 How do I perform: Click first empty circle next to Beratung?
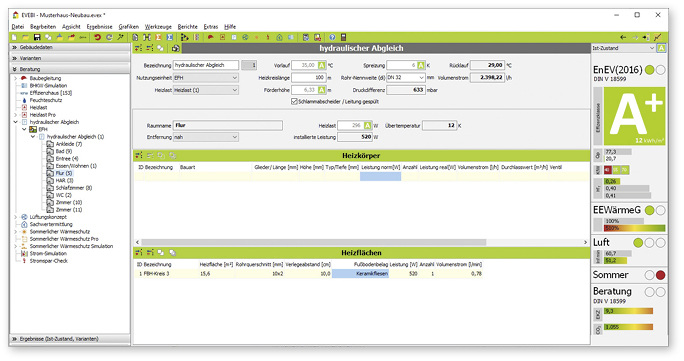[x=650, y=292]
